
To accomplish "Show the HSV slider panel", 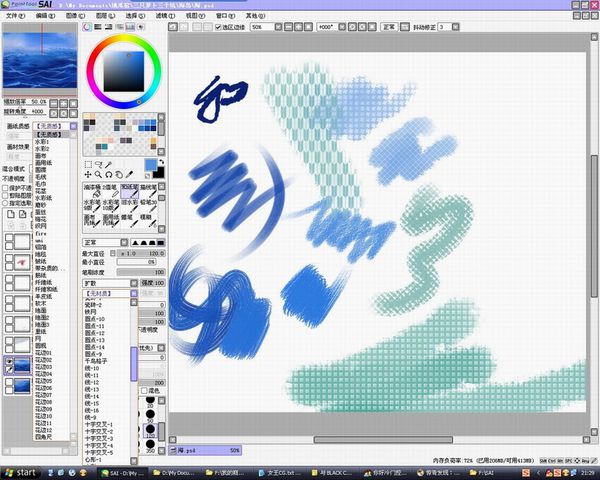I will (x=109, y=27).
